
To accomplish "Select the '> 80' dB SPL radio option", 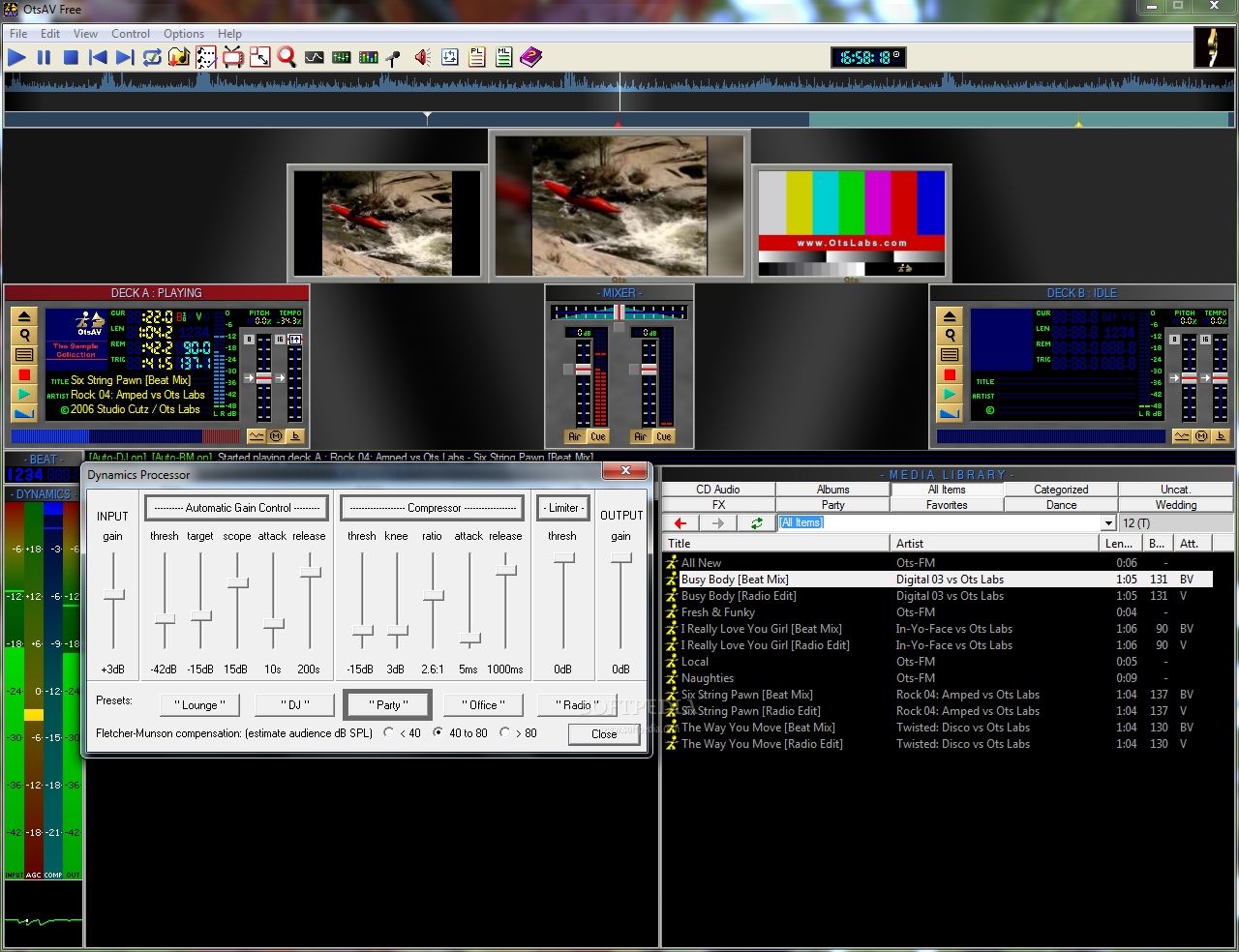I will (x=505, y=733).
